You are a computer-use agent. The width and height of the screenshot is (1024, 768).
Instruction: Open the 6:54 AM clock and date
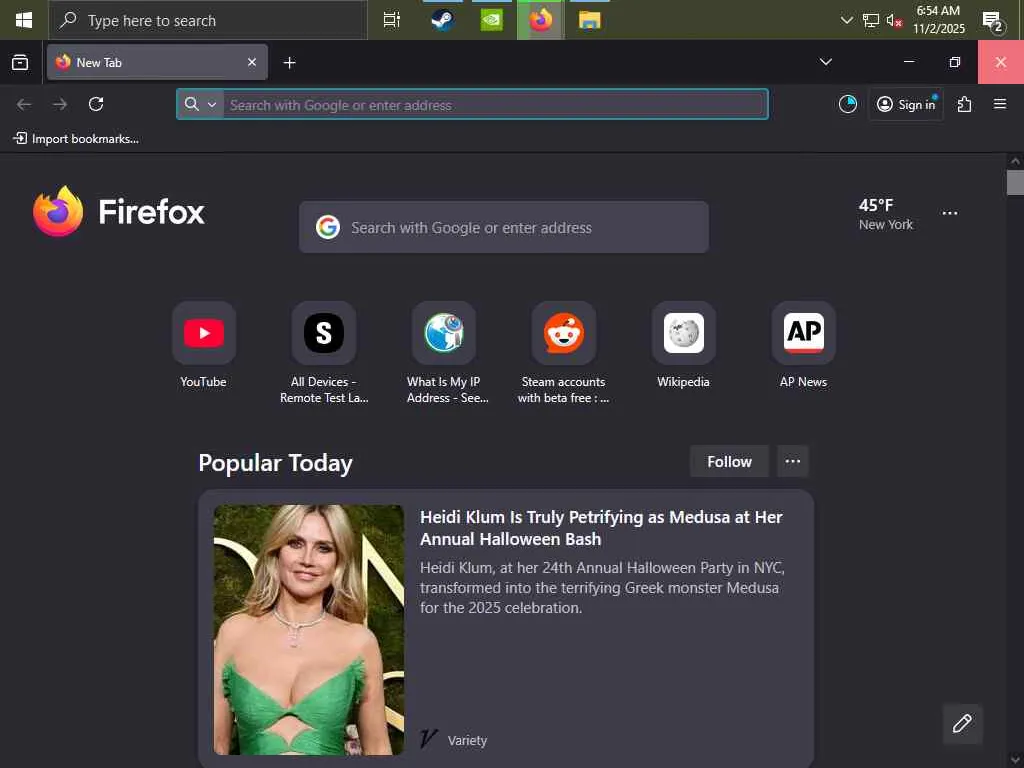(x=938, y=20)
